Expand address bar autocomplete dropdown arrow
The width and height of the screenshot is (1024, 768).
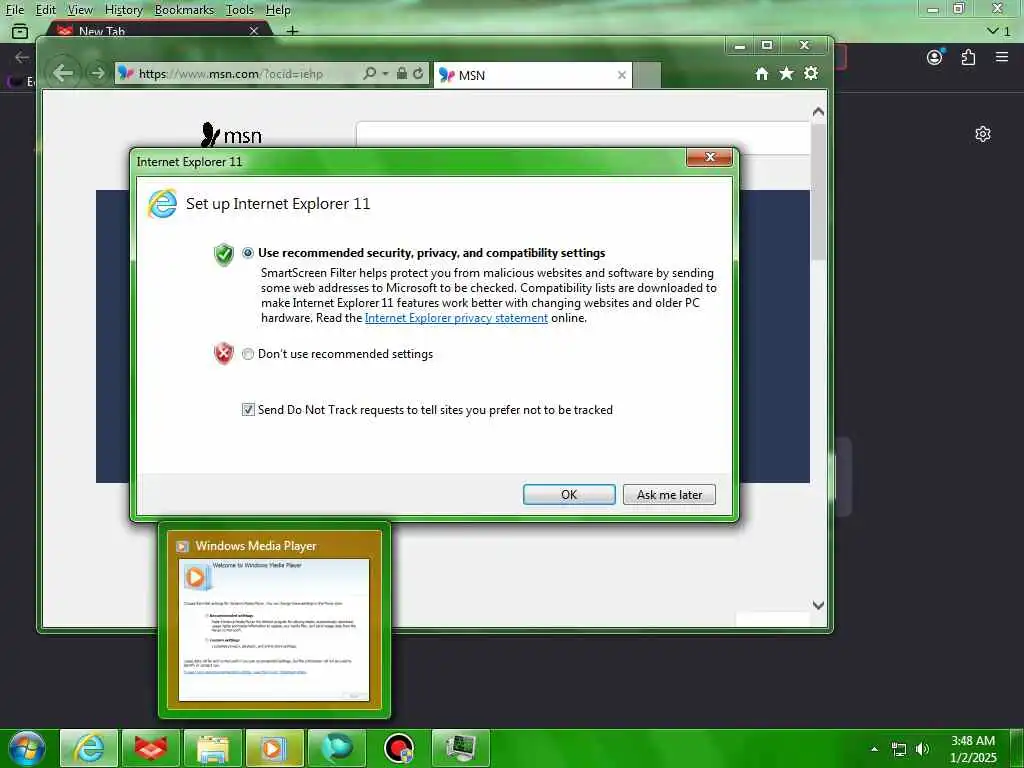385,73
